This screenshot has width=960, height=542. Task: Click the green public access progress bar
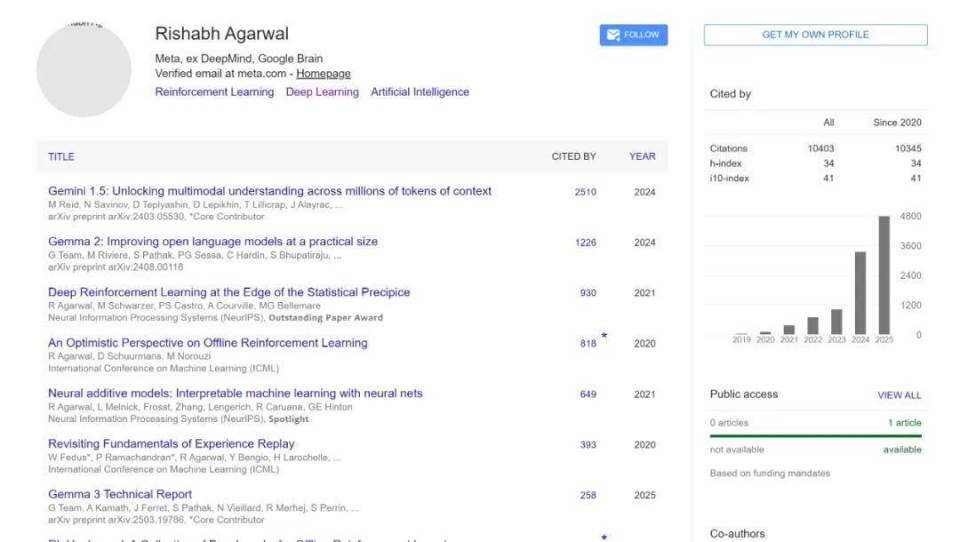(x=815, y=436)
